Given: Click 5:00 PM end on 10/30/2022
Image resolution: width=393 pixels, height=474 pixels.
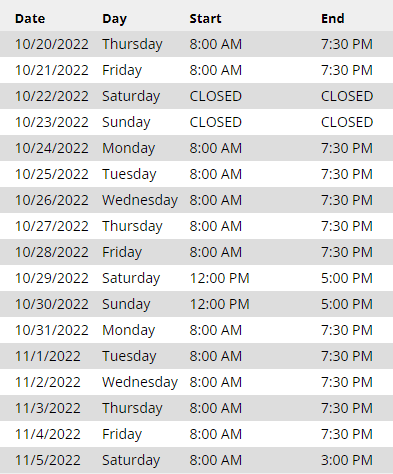Looking at the screenshot, I should (347, 304).
